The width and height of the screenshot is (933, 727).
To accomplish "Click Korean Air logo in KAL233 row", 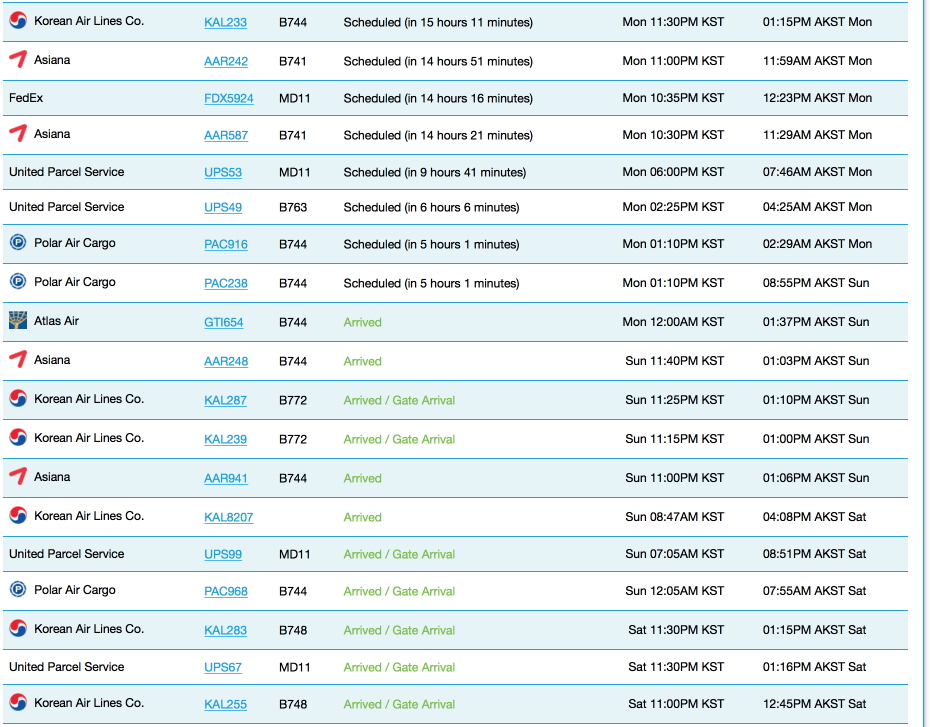I will 18,21.
